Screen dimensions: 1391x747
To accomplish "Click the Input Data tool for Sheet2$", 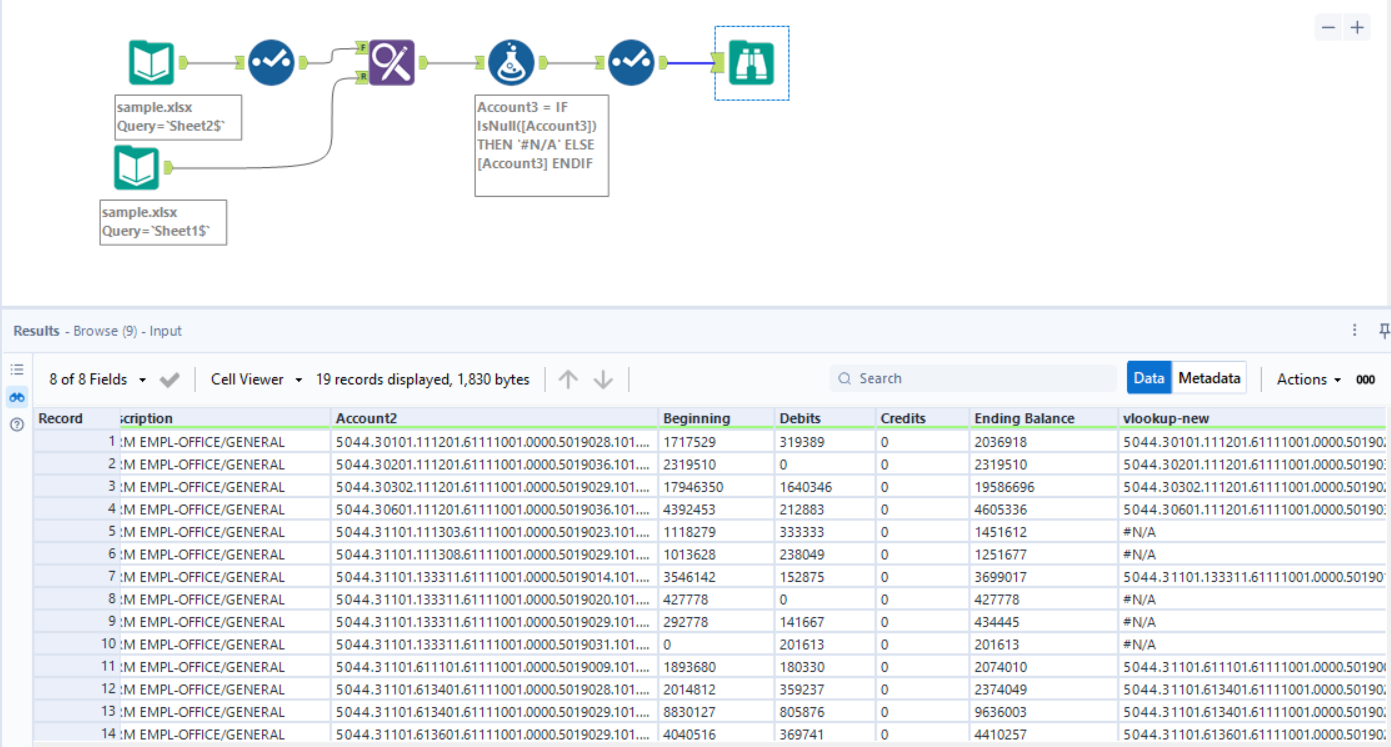I will point(151,61).
